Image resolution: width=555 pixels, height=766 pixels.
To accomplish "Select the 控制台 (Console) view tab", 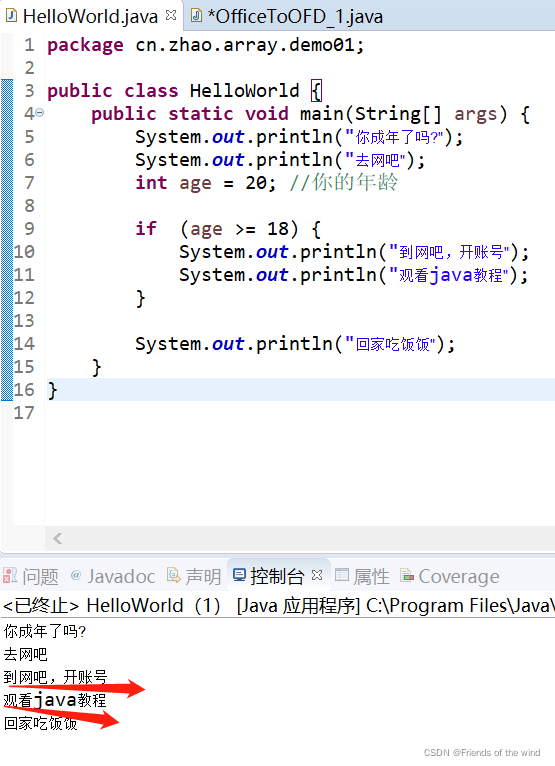I will 277,576.
